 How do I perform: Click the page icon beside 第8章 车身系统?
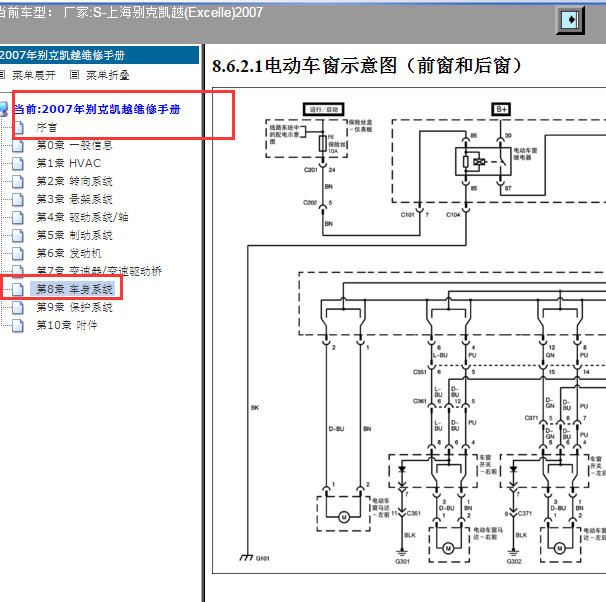18,289
